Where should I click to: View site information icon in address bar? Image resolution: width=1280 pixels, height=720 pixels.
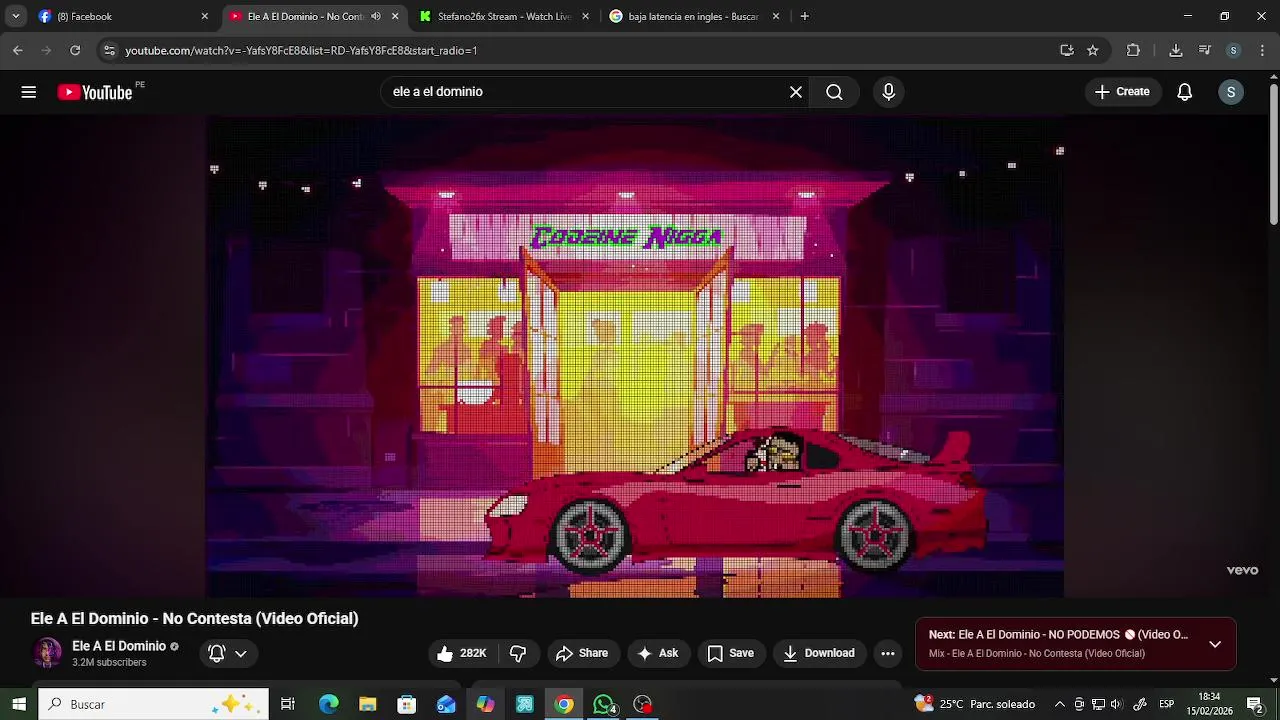[110, 50]
